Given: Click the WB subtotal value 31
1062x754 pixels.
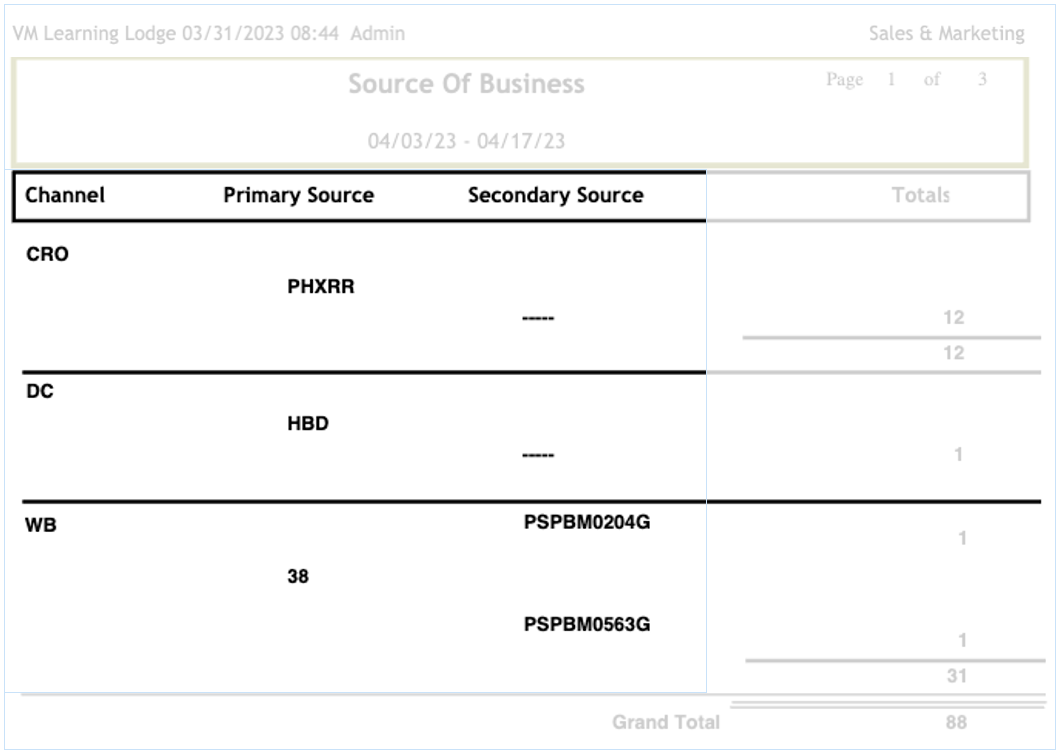Looking at the screenshot, I should click(x=956, y=677).
